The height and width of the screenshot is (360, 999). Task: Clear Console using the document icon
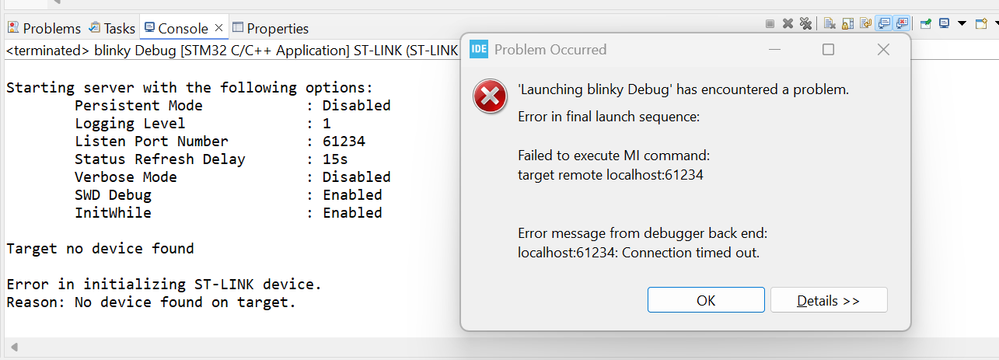click(x=830, y=24)
